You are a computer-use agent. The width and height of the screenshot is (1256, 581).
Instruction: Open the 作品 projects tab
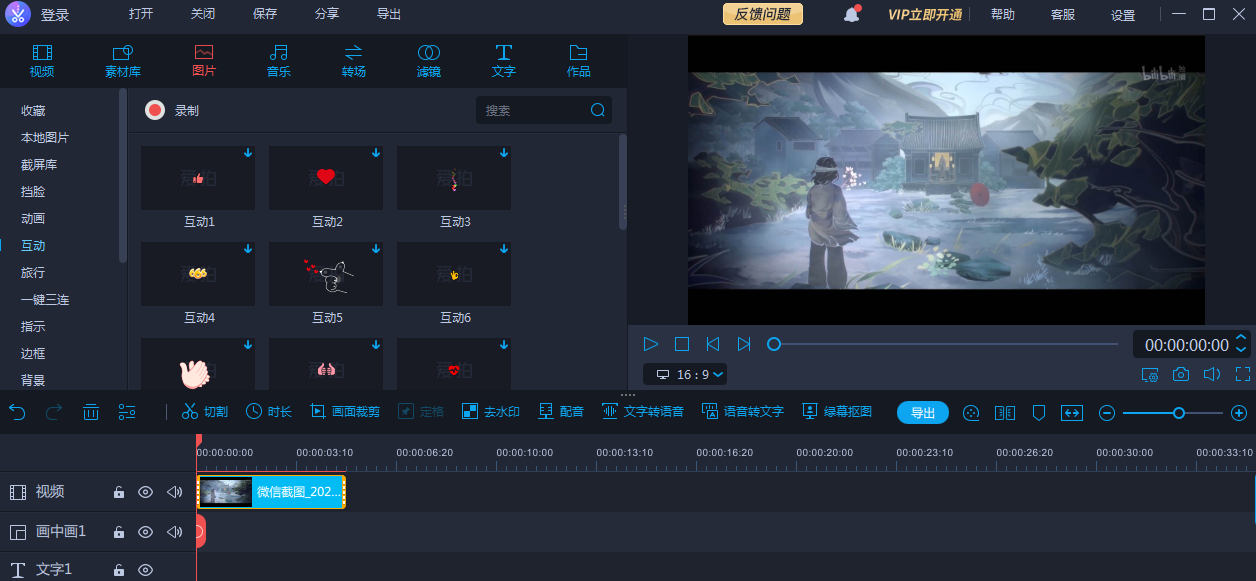pos(578,60)
